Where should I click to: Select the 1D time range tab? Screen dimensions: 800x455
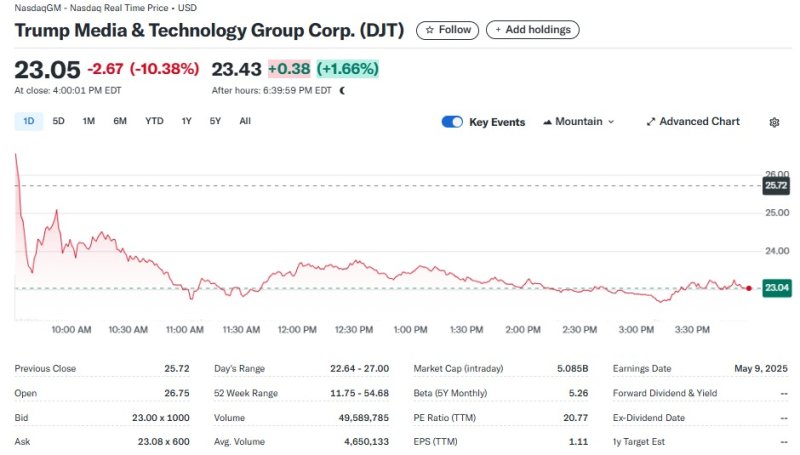tap(29, 121)
